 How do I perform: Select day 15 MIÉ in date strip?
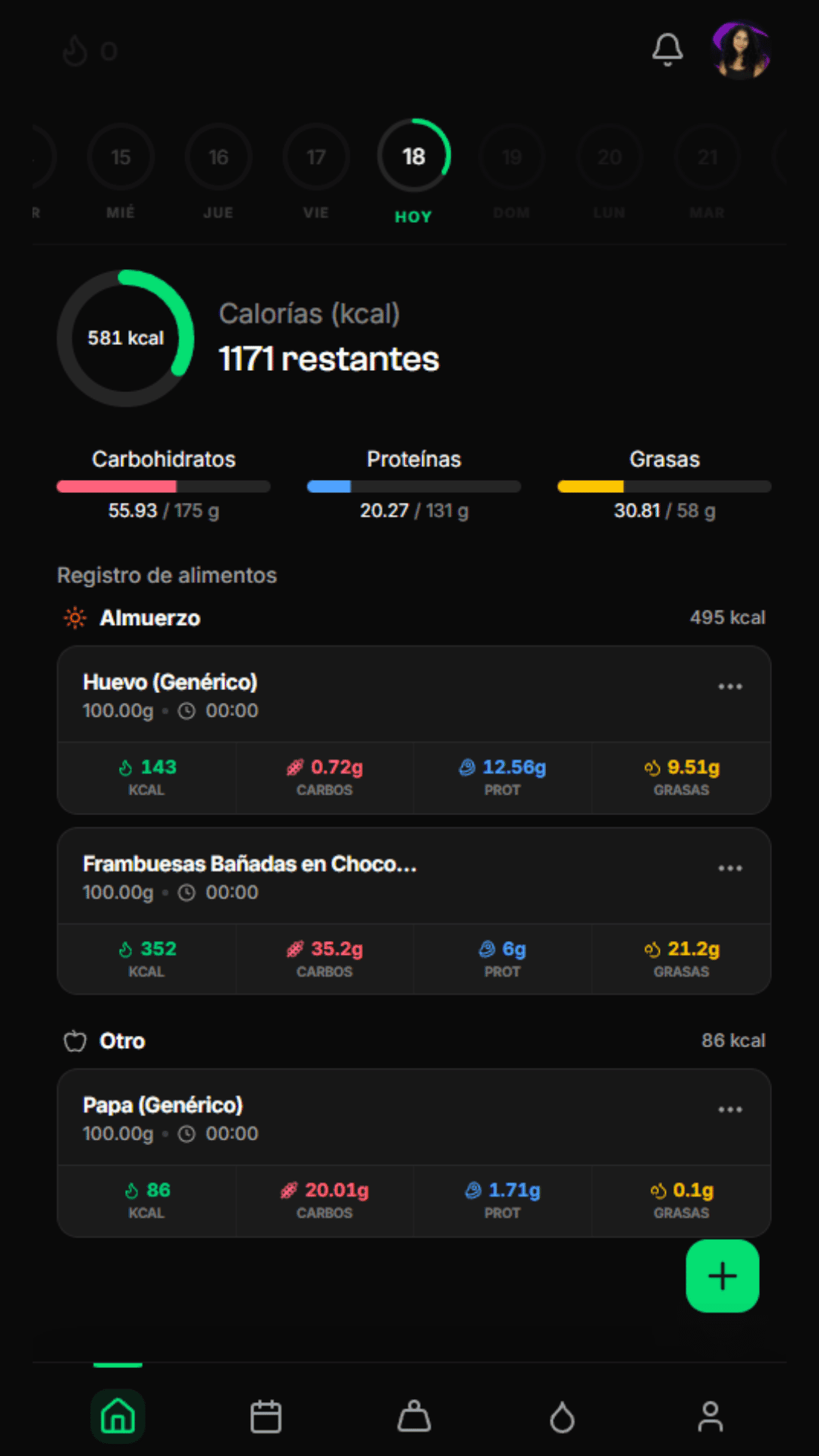[x=121, y=172]
